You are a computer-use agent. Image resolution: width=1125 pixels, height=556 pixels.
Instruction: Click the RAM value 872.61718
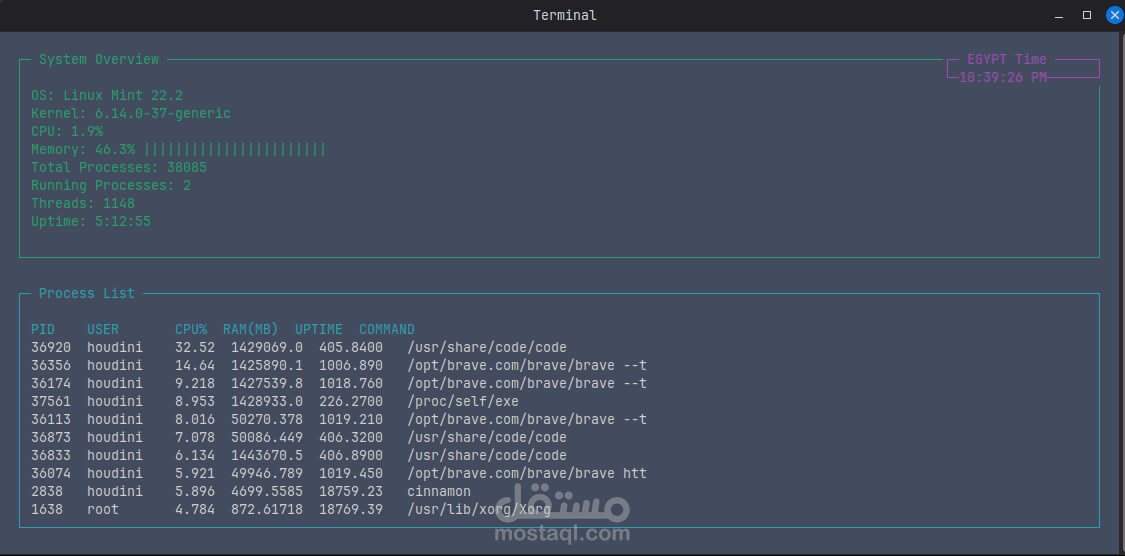(267, 509)
